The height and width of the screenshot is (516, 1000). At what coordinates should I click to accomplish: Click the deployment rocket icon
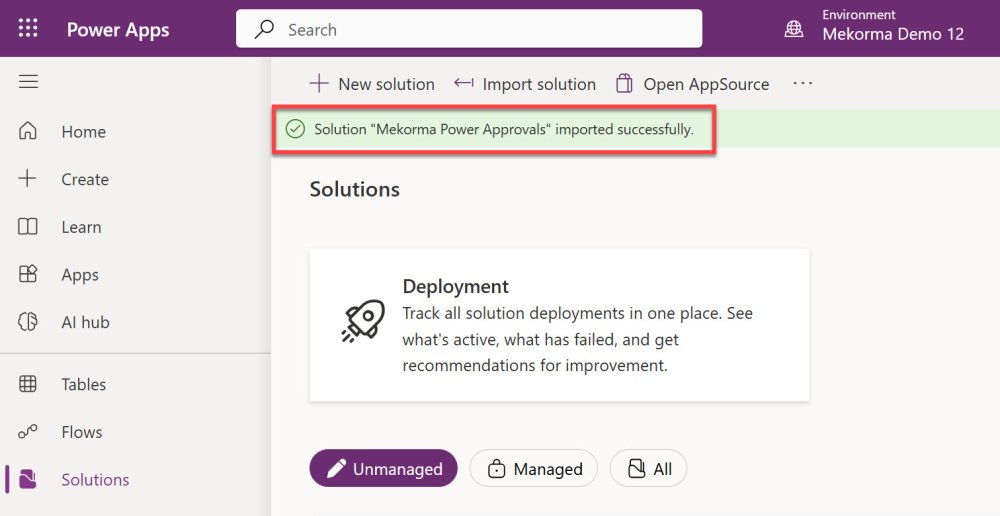363,322
